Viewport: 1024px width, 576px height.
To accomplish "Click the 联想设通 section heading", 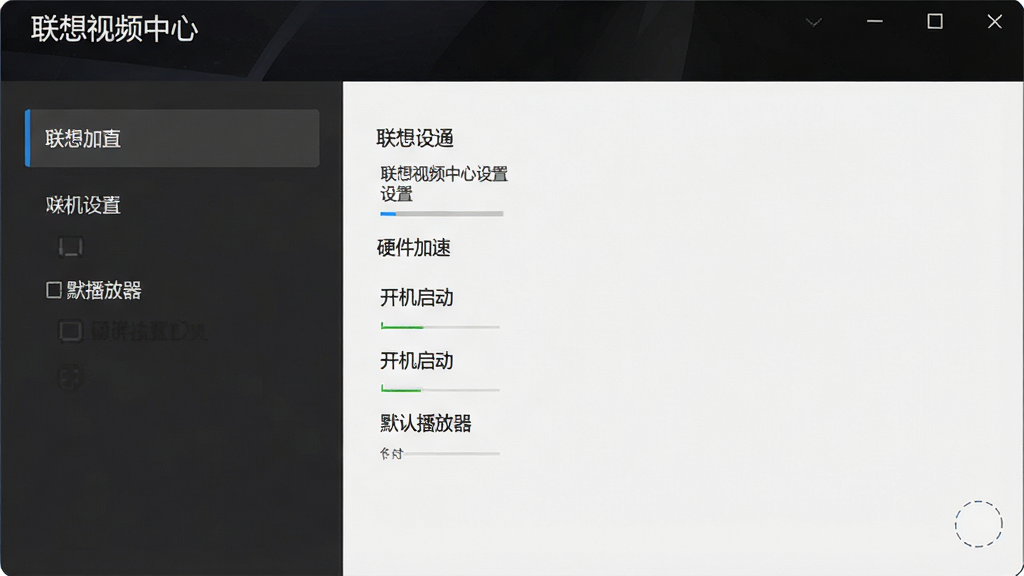I will (415, 138).
